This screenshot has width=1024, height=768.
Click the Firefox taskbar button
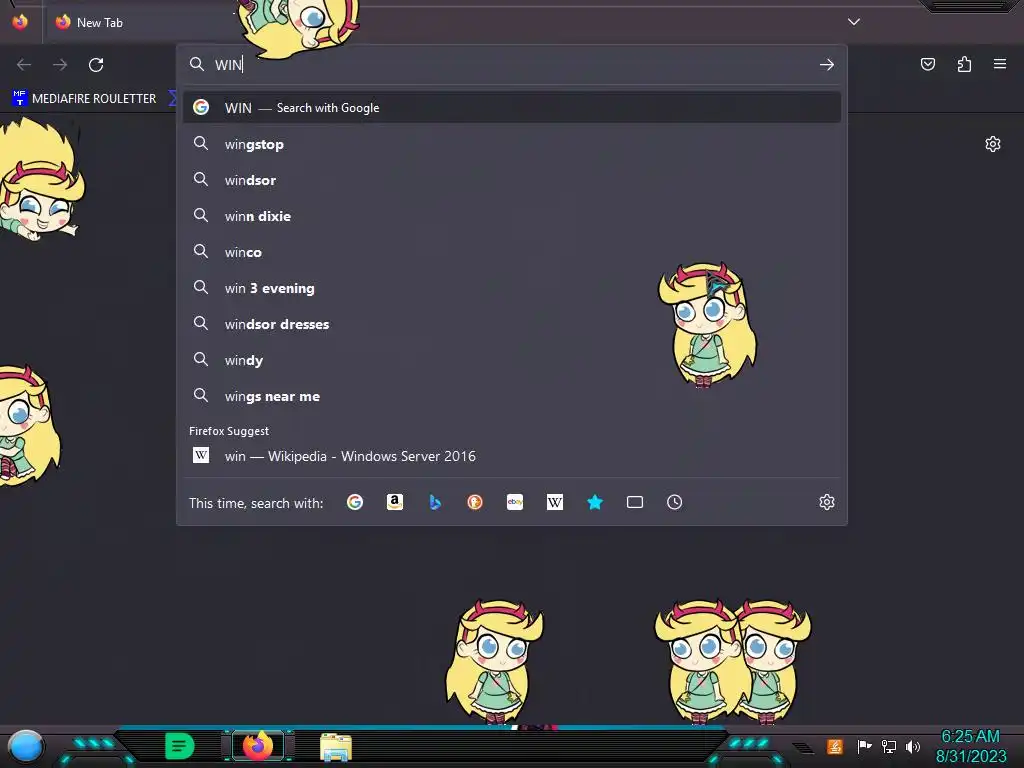(x=258, y=746)
